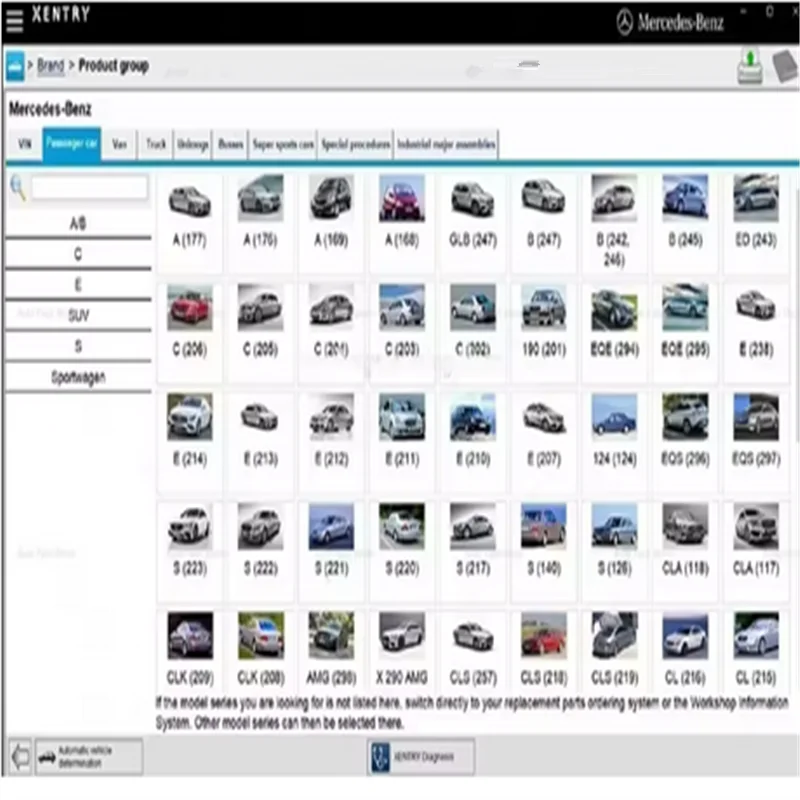Filter by E class in sidebar
Screen dimensions: 800x800
(x=78, y=285)
